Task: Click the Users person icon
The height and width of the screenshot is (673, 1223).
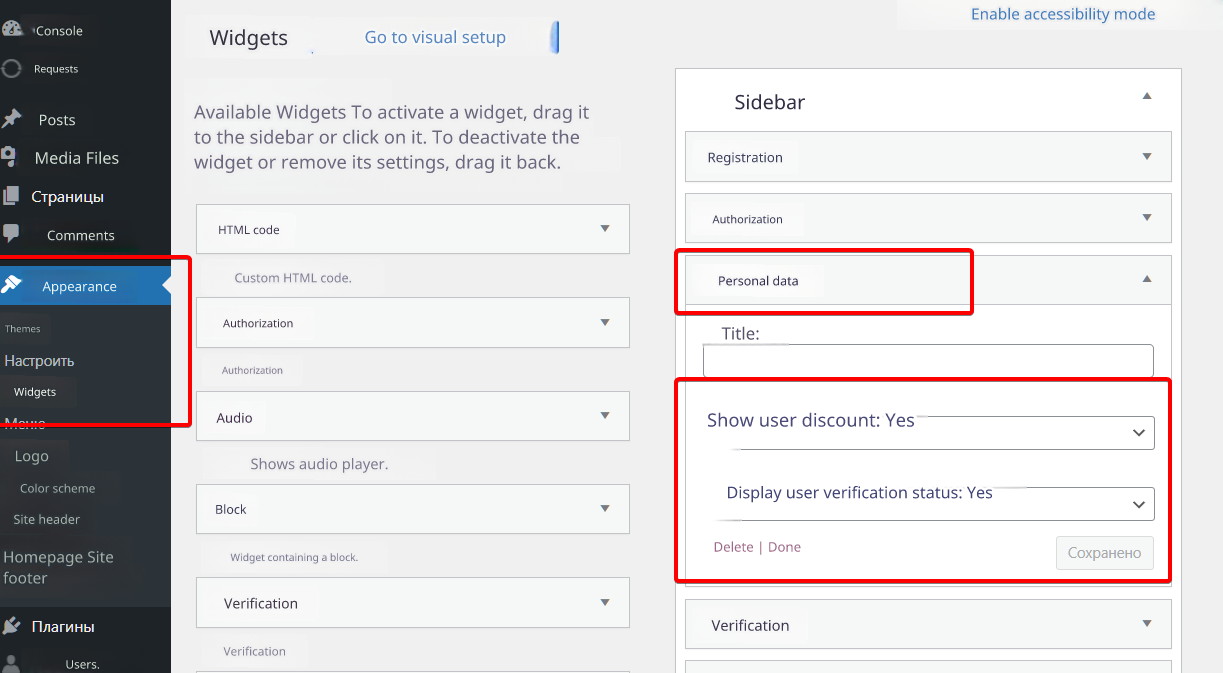Action: click(x=12, y=663)
